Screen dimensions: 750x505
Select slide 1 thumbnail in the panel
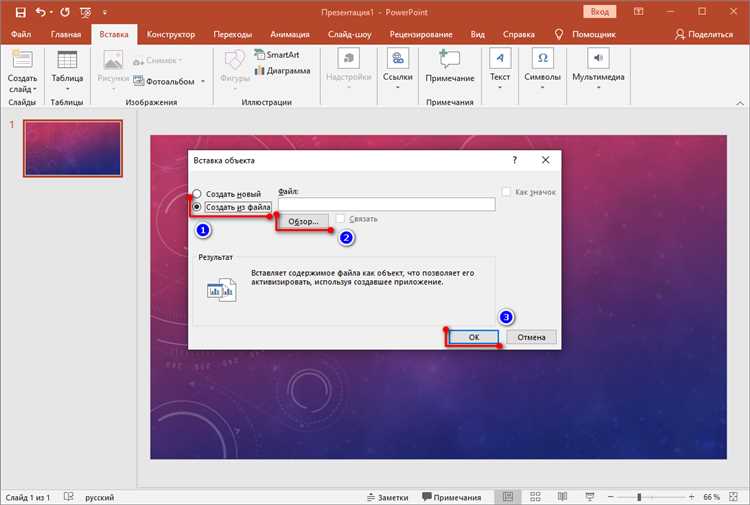pyautogui.click(x=73, y=148)
